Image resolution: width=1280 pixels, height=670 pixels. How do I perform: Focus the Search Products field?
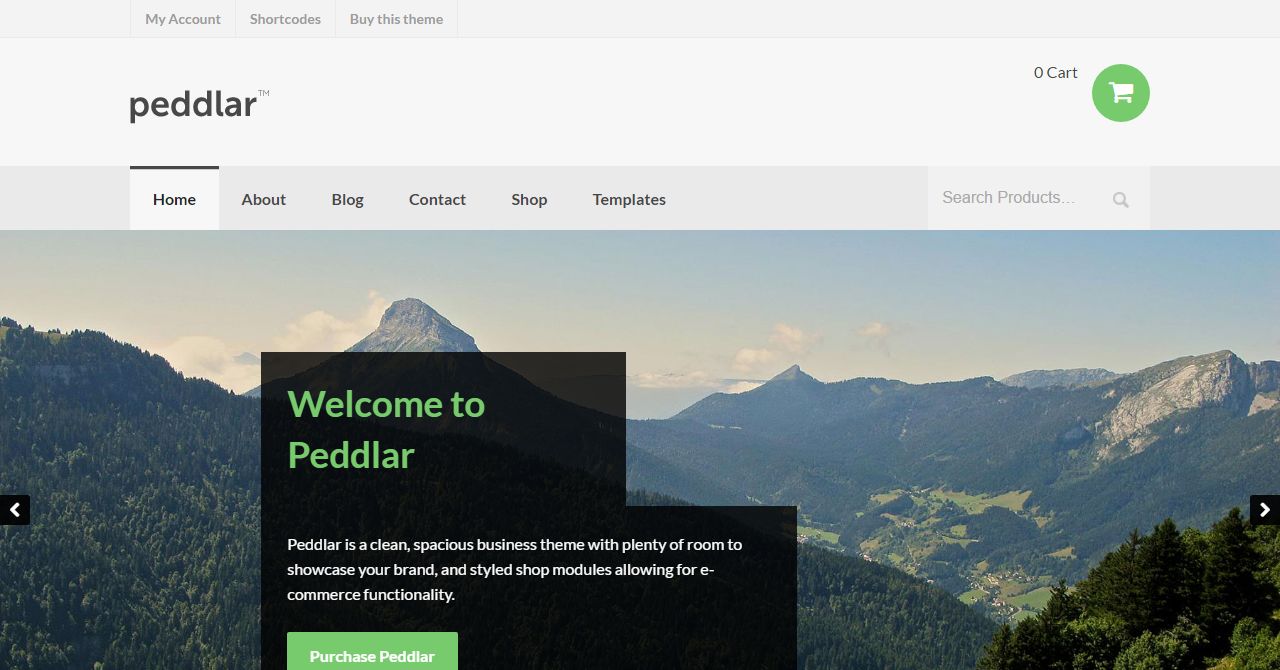pos(1020,198)
